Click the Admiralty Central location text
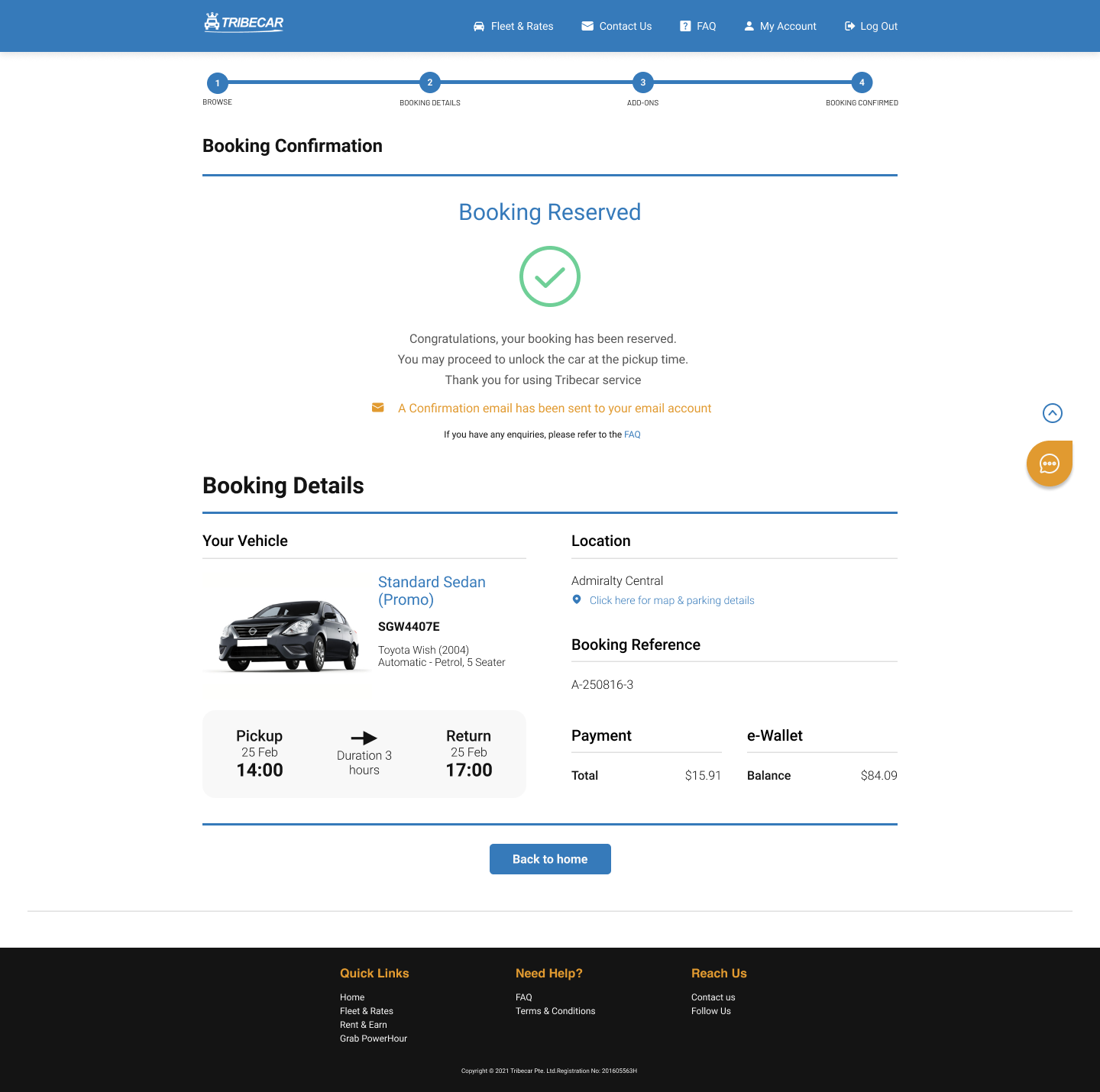This screenshot has height=1092, width=1100. pyautogui.click(x=617, y=581)
